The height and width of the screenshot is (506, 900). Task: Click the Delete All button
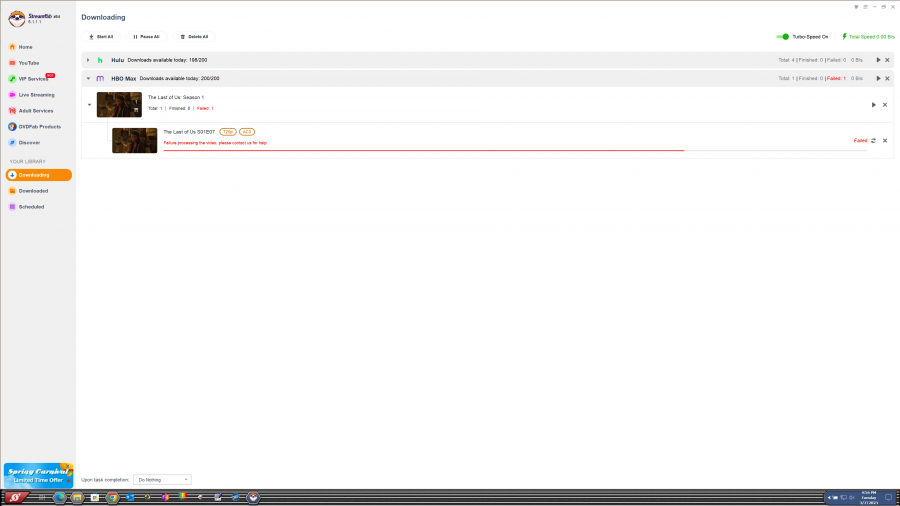pos(194,37)
